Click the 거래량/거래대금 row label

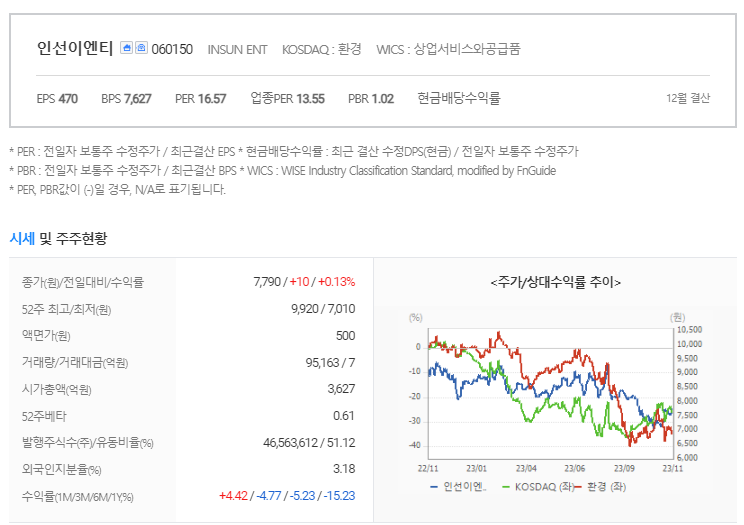[75, 363]
